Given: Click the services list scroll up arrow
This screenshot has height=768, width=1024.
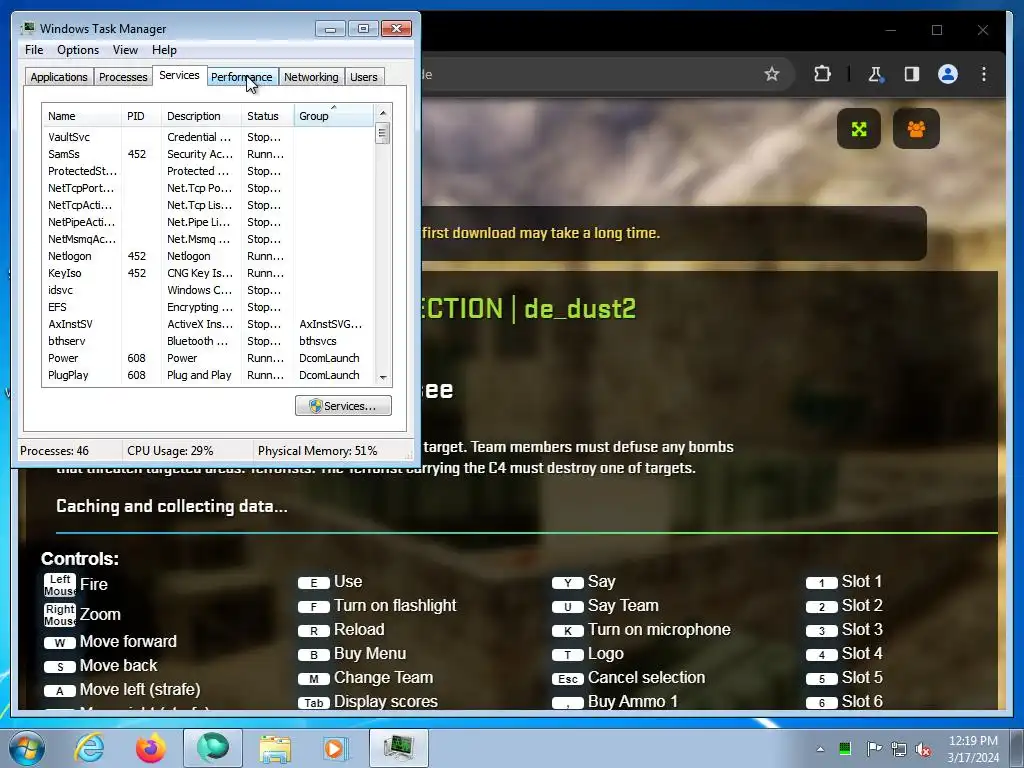Looking at the screenshot, I should tap(383, 113).
